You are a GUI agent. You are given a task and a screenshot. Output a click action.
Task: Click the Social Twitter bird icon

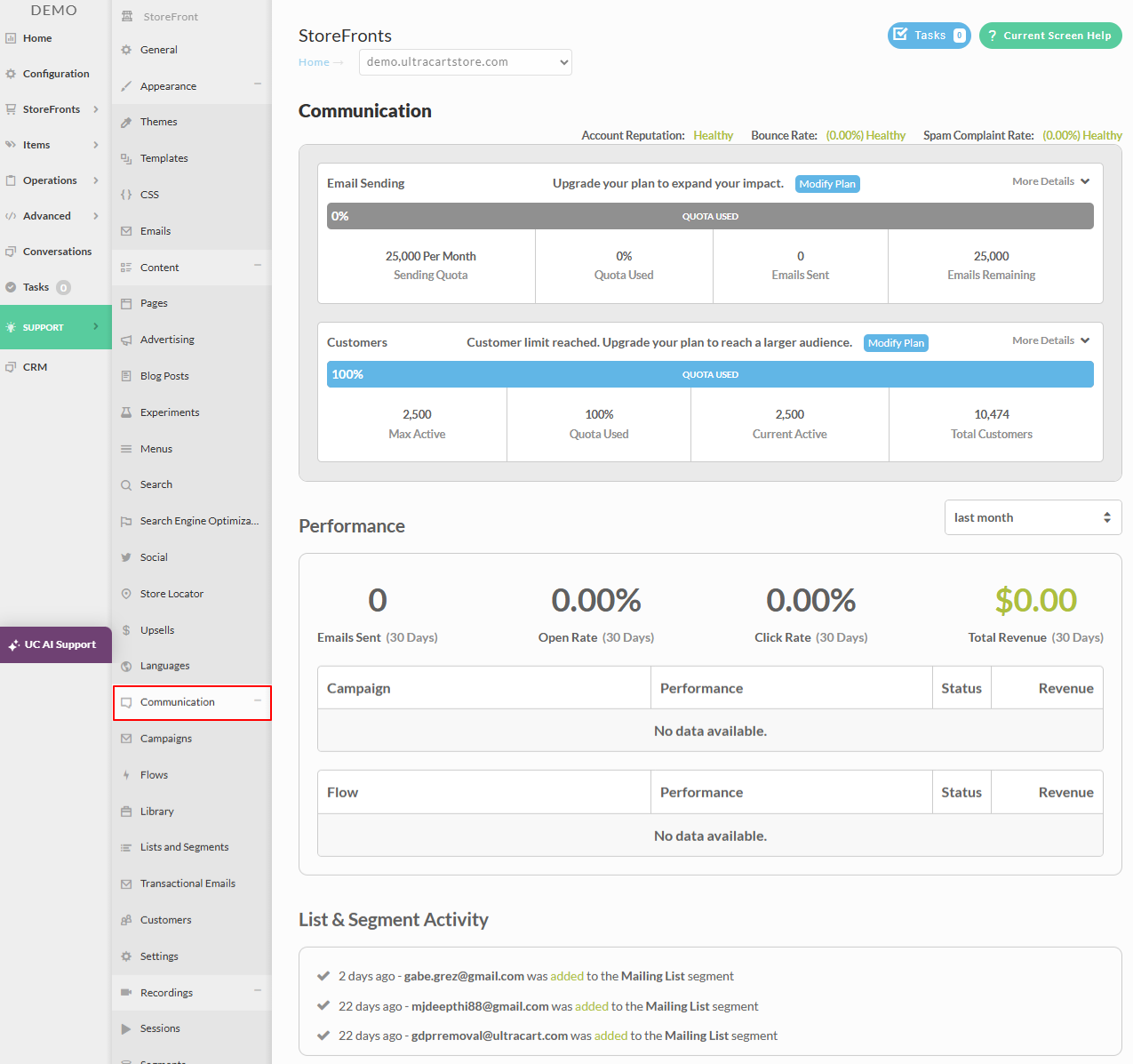coord(126,557)
